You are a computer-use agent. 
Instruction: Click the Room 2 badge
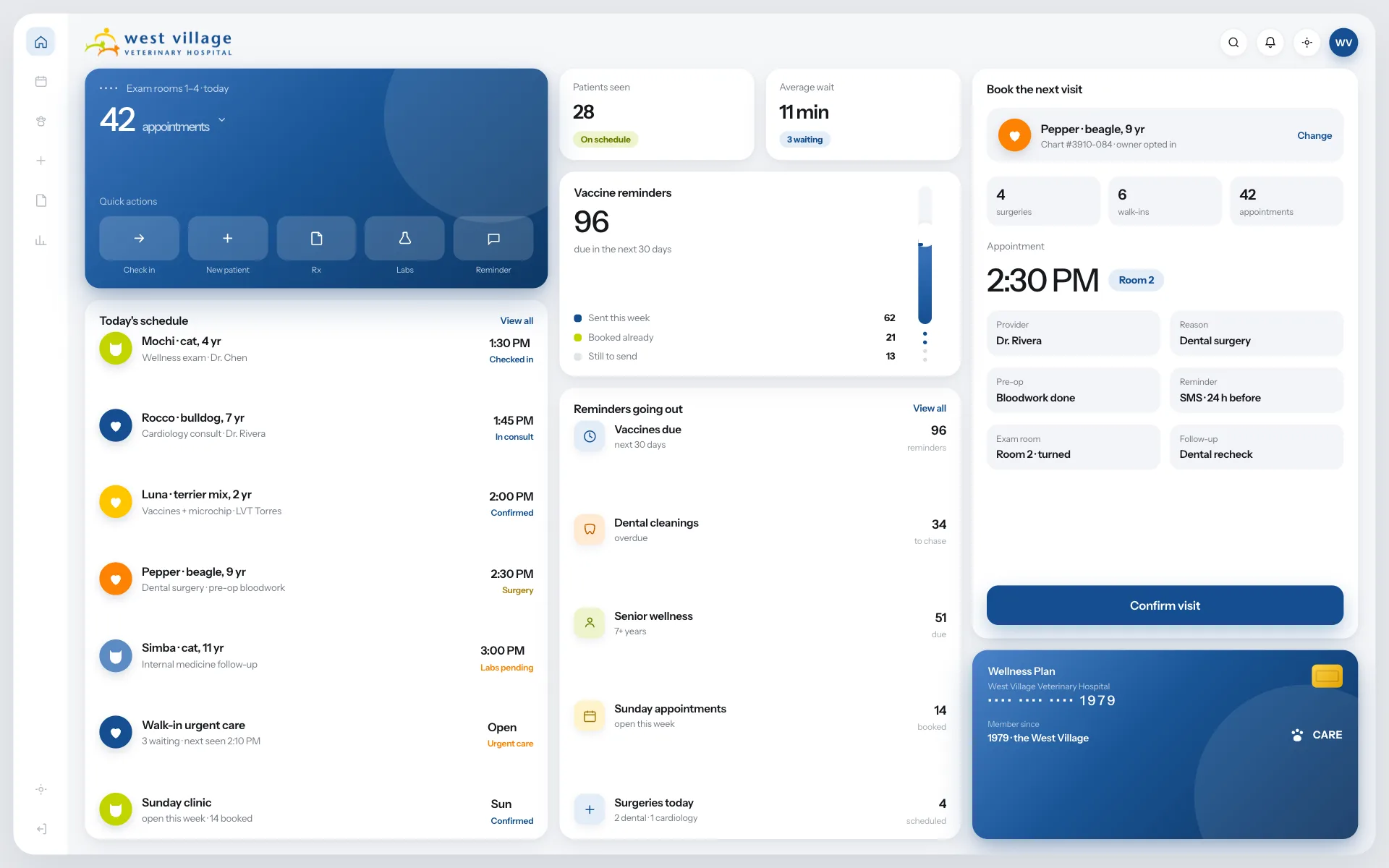coord(1136,280)
